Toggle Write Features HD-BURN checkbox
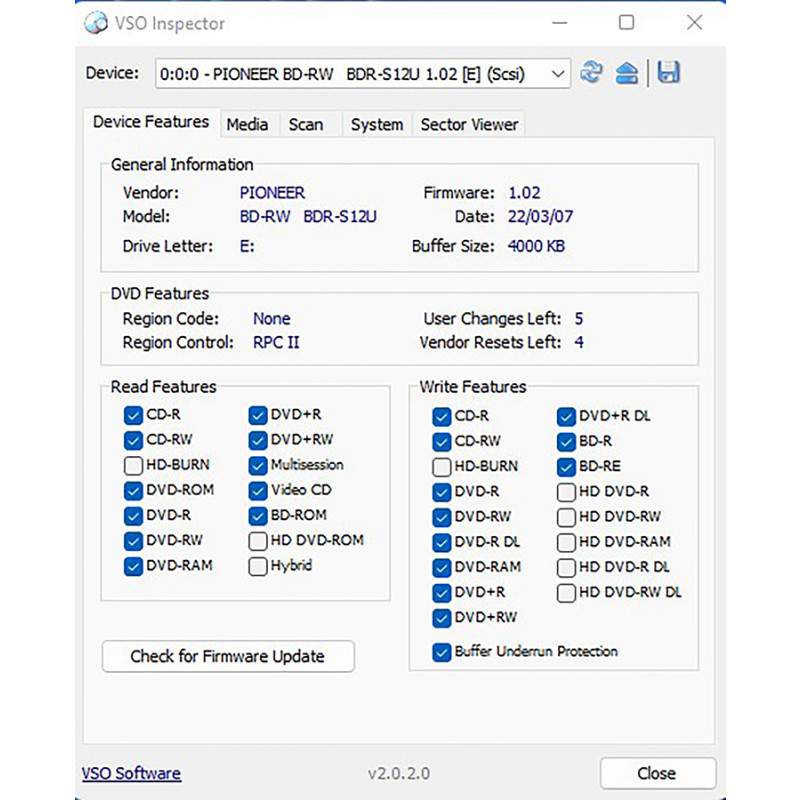This screenshot has width=800, height=800. [x=442, y=467]
